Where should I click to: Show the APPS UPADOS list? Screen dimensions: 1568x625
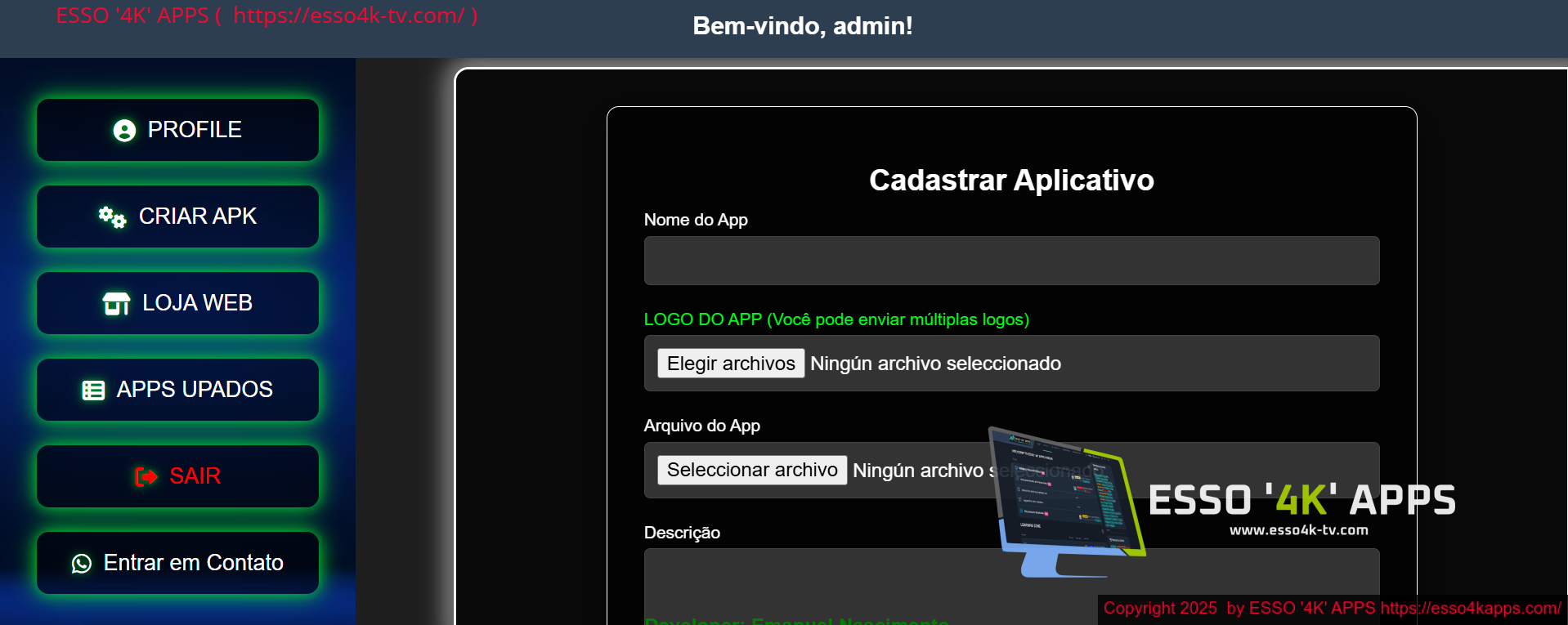pos(177,390)
